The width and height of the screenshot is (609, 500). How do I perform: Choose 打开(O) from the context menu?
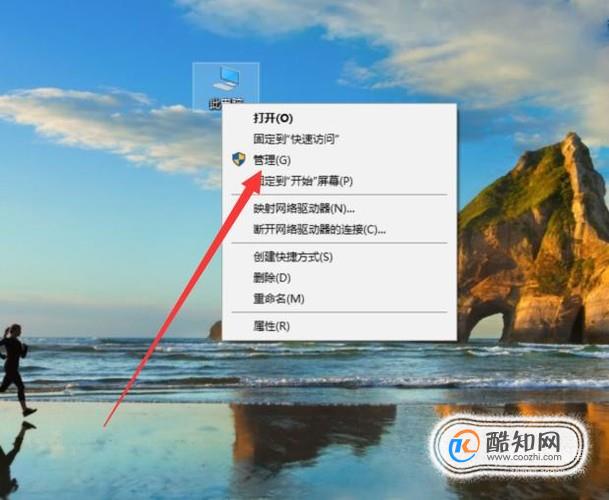[x=273, y=118]
